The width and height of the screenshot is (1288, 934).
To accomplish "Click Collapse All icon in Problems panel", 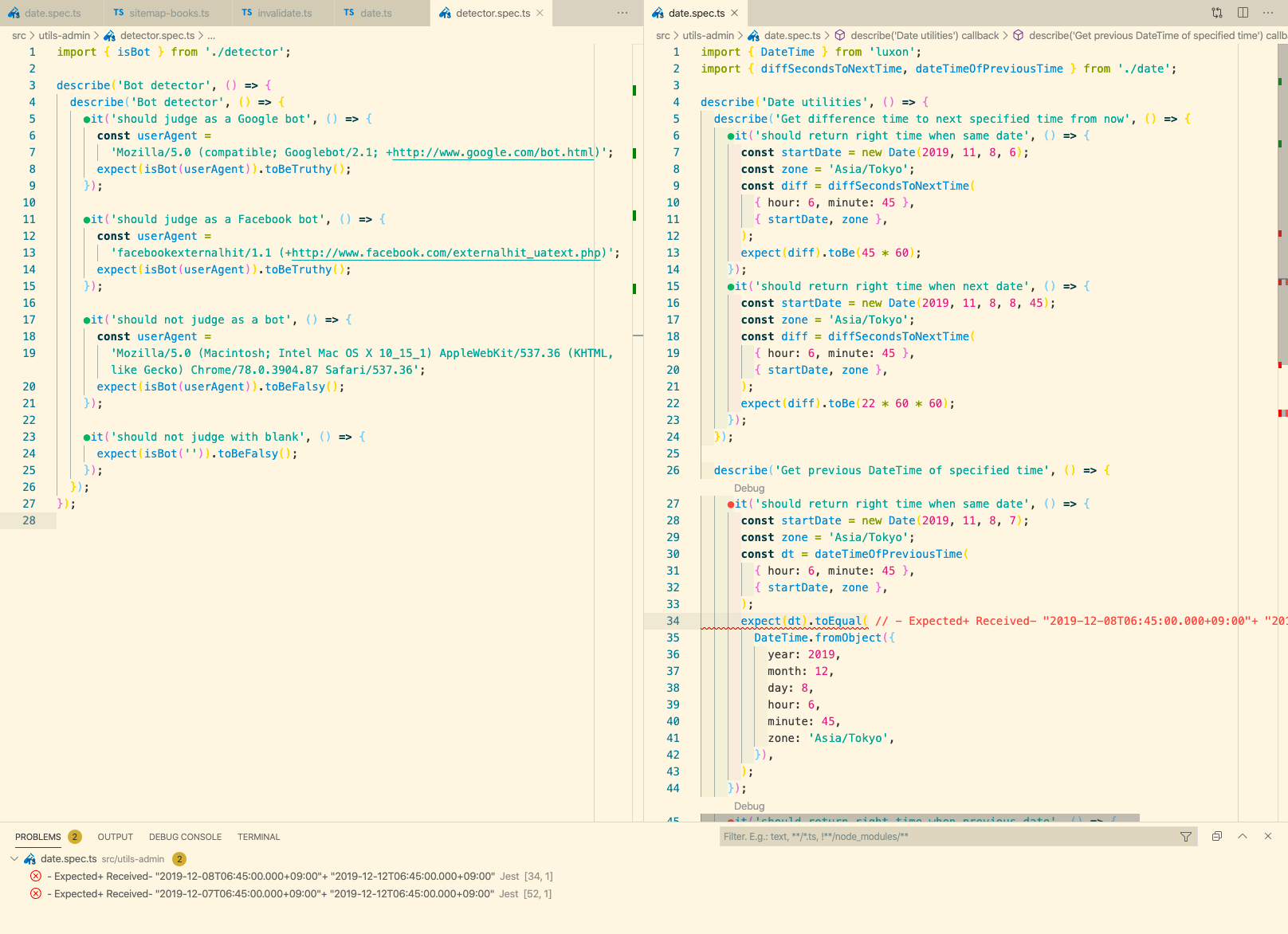I will [x=1217, y=836].
